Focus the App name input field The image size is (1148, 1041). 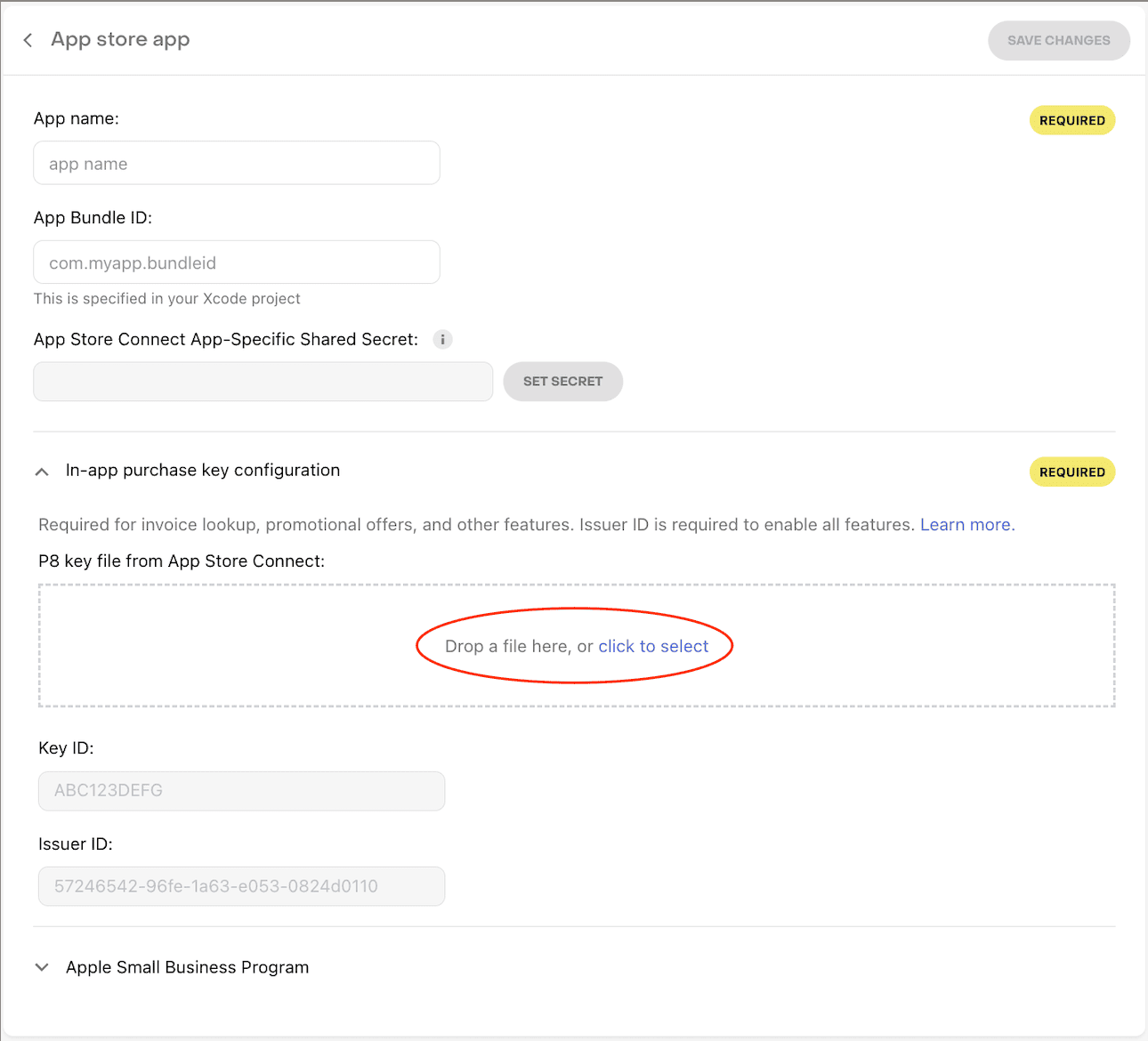(x=237, y=164)
